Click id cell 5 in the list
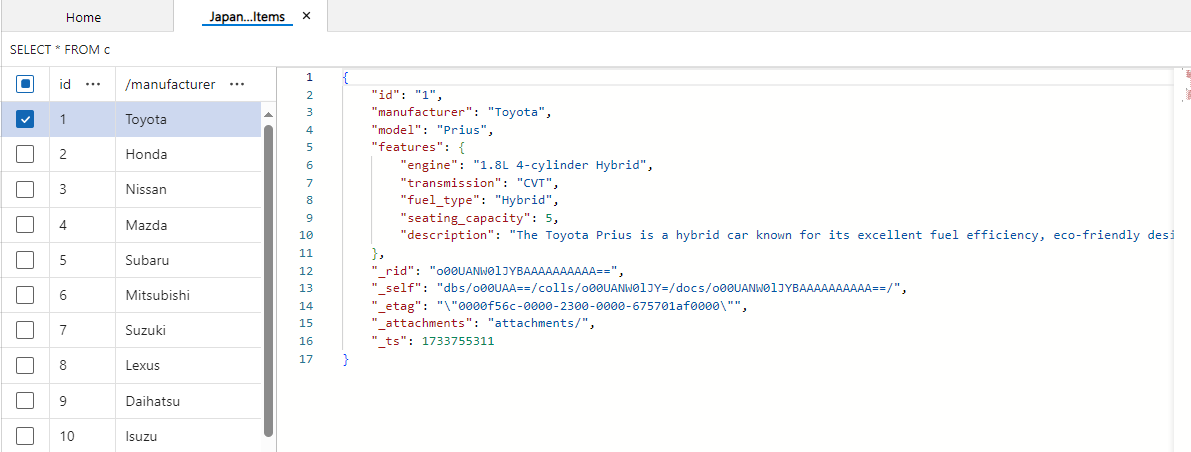The height and width of the screenshot is (452, 1191). tap(83, 260)
